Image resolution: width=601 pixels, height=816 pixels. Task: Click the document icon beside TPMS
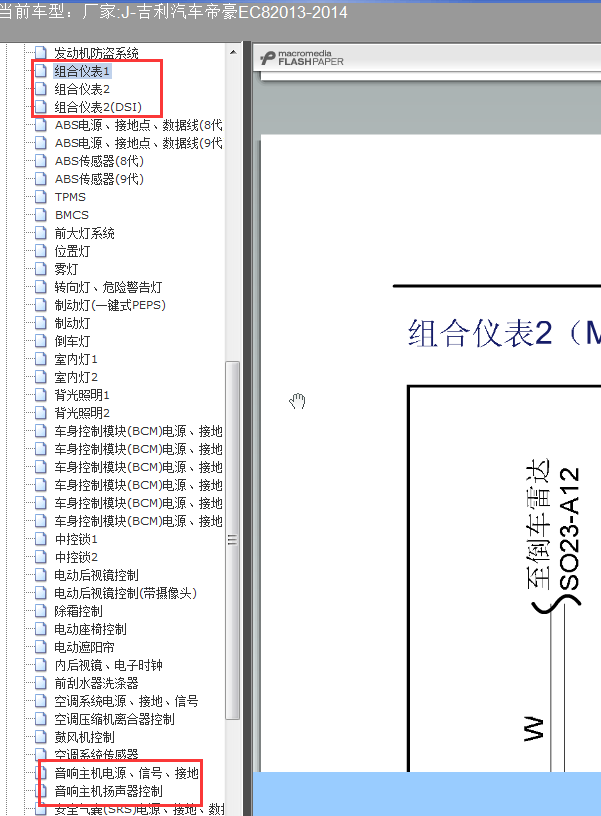coord(41,197)
